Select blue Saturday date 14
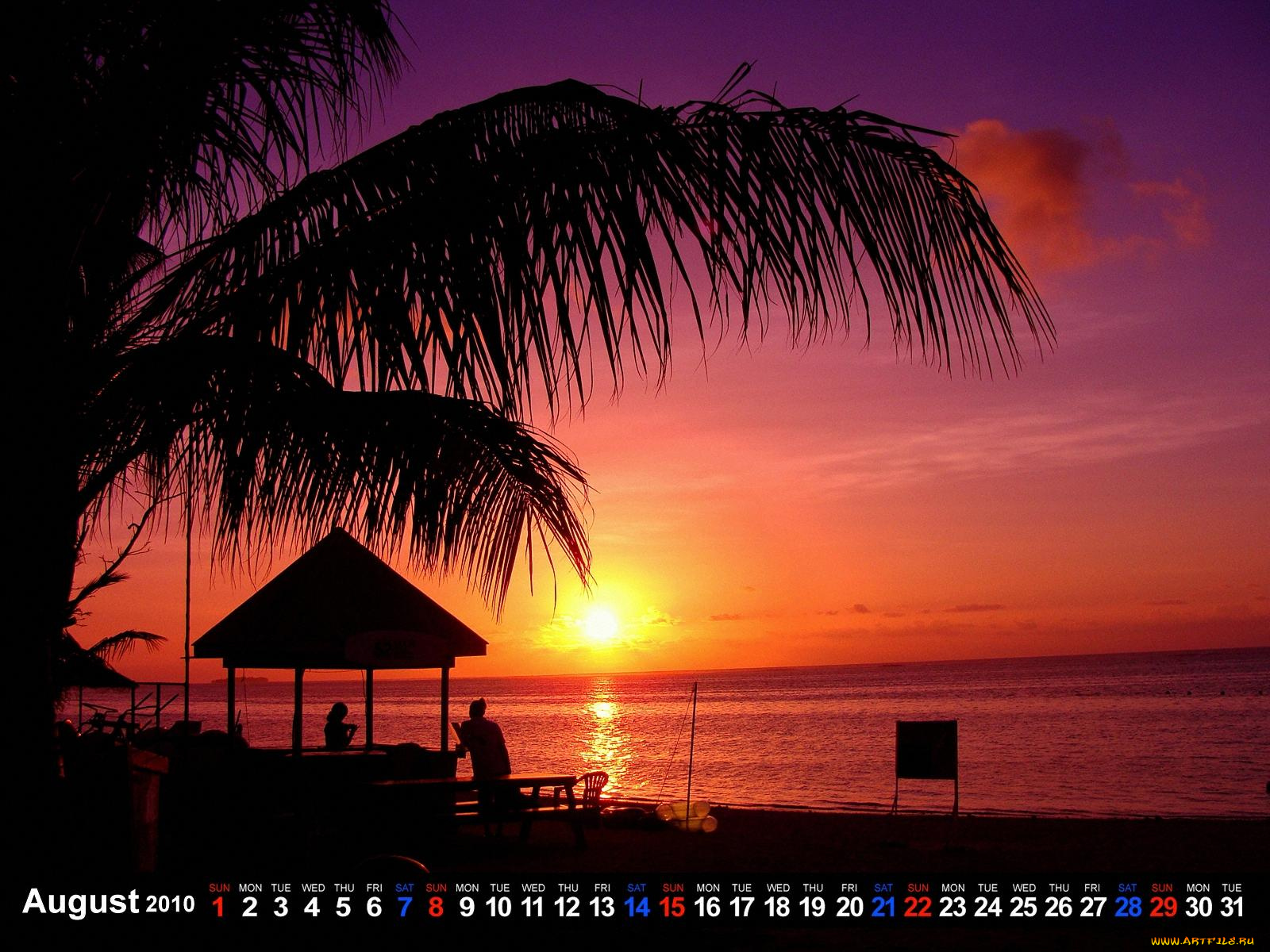This screenshot has width=1270, height=952. pyautogui.click(x=637, y=907)
